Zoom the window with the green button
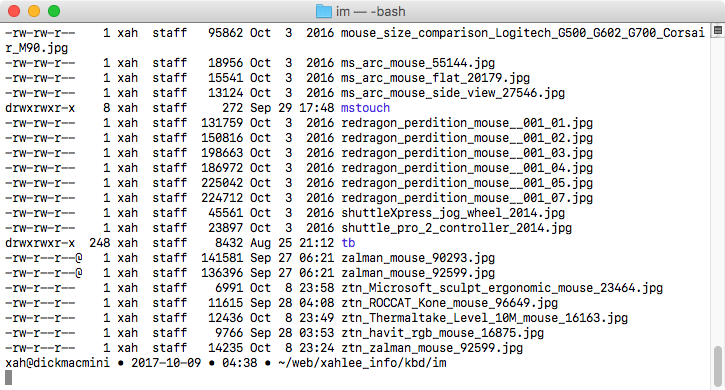 tap(54, 11)
